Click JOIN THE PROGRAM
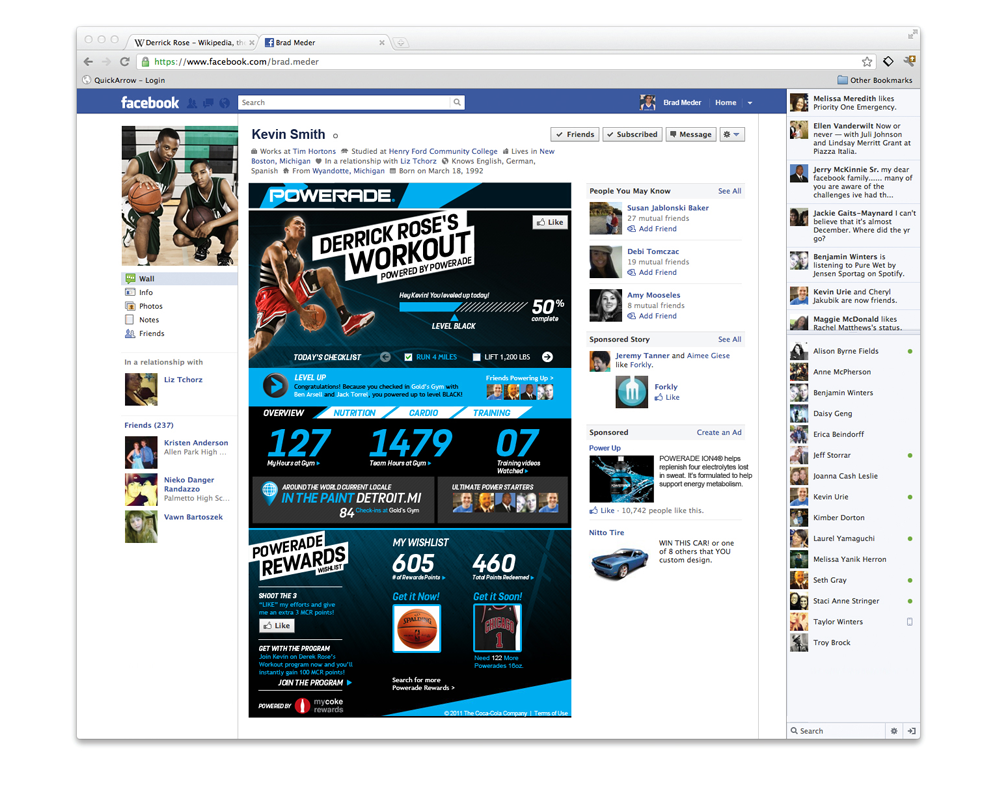Viewport: 1000px width, 800px height. [x=314, y=683]
